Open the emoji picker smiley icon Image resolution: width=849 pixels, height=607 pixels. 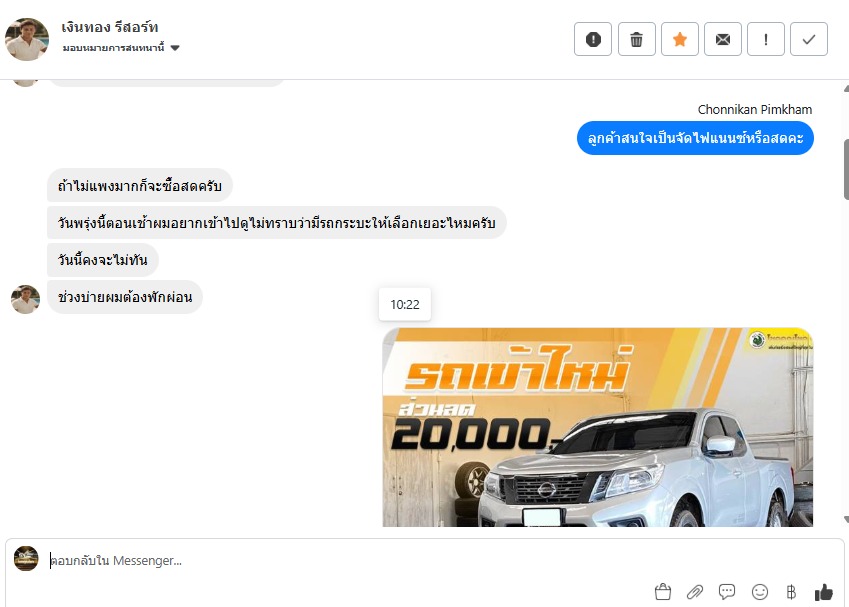tap(760, 592)
